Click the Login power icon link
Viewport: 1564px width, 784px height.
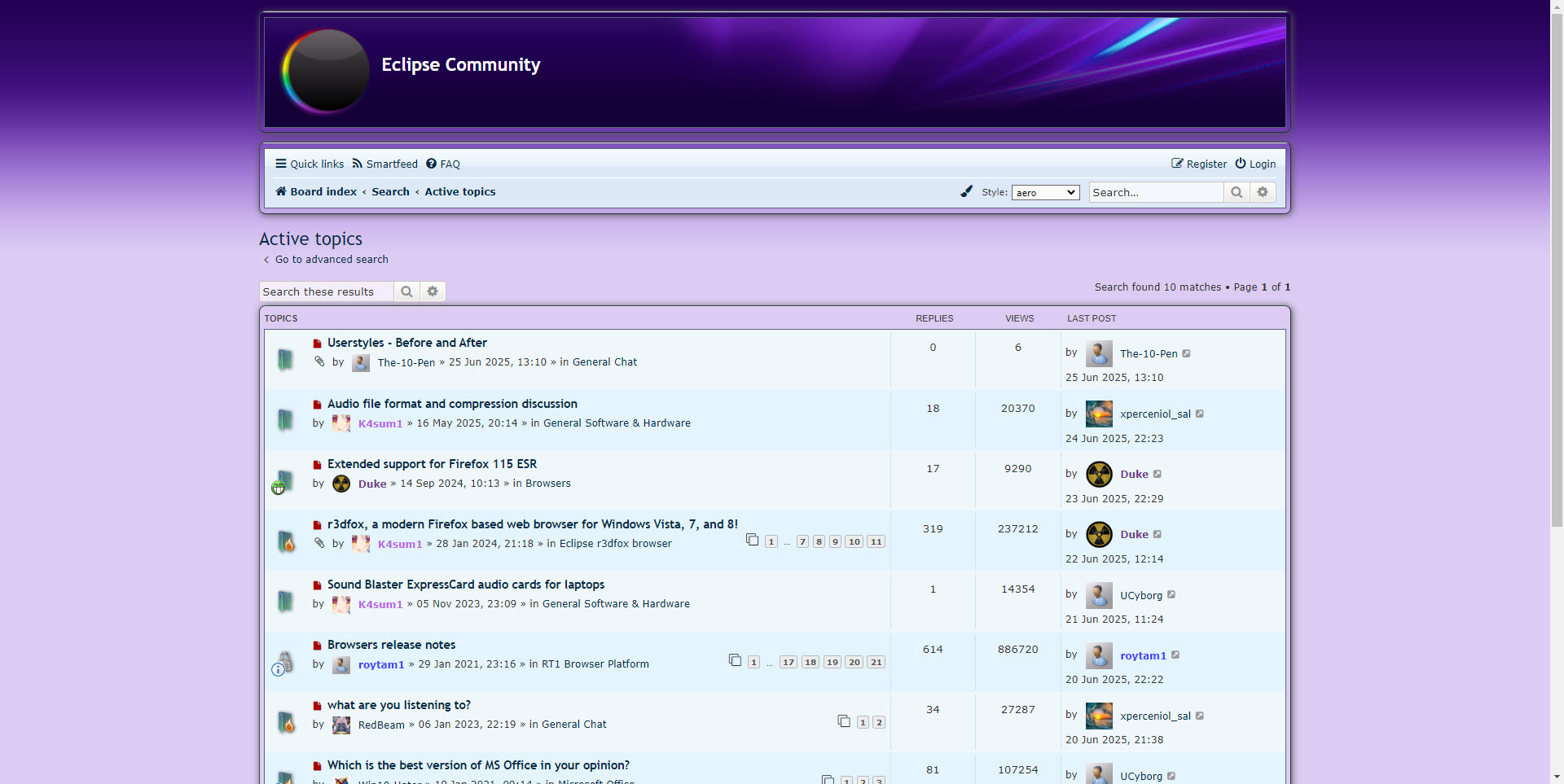(x=1255, y=164)
